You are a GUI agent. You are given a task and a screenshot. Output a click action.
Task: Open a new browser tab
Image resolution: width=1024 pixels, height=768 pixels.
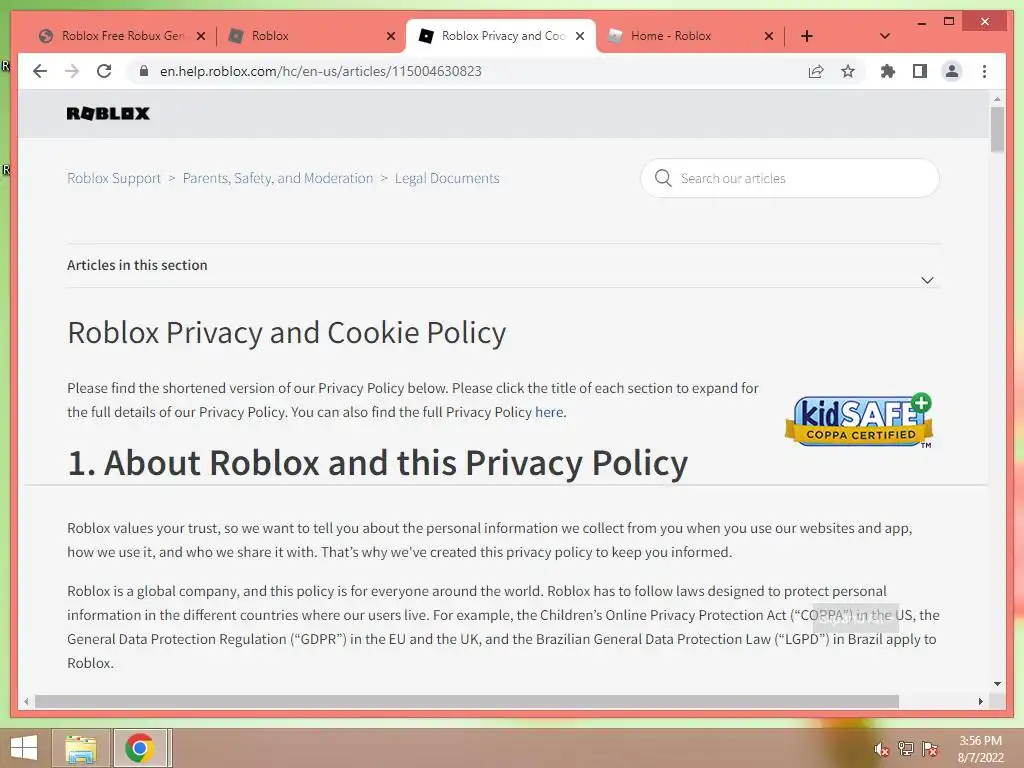click(807, 36)
